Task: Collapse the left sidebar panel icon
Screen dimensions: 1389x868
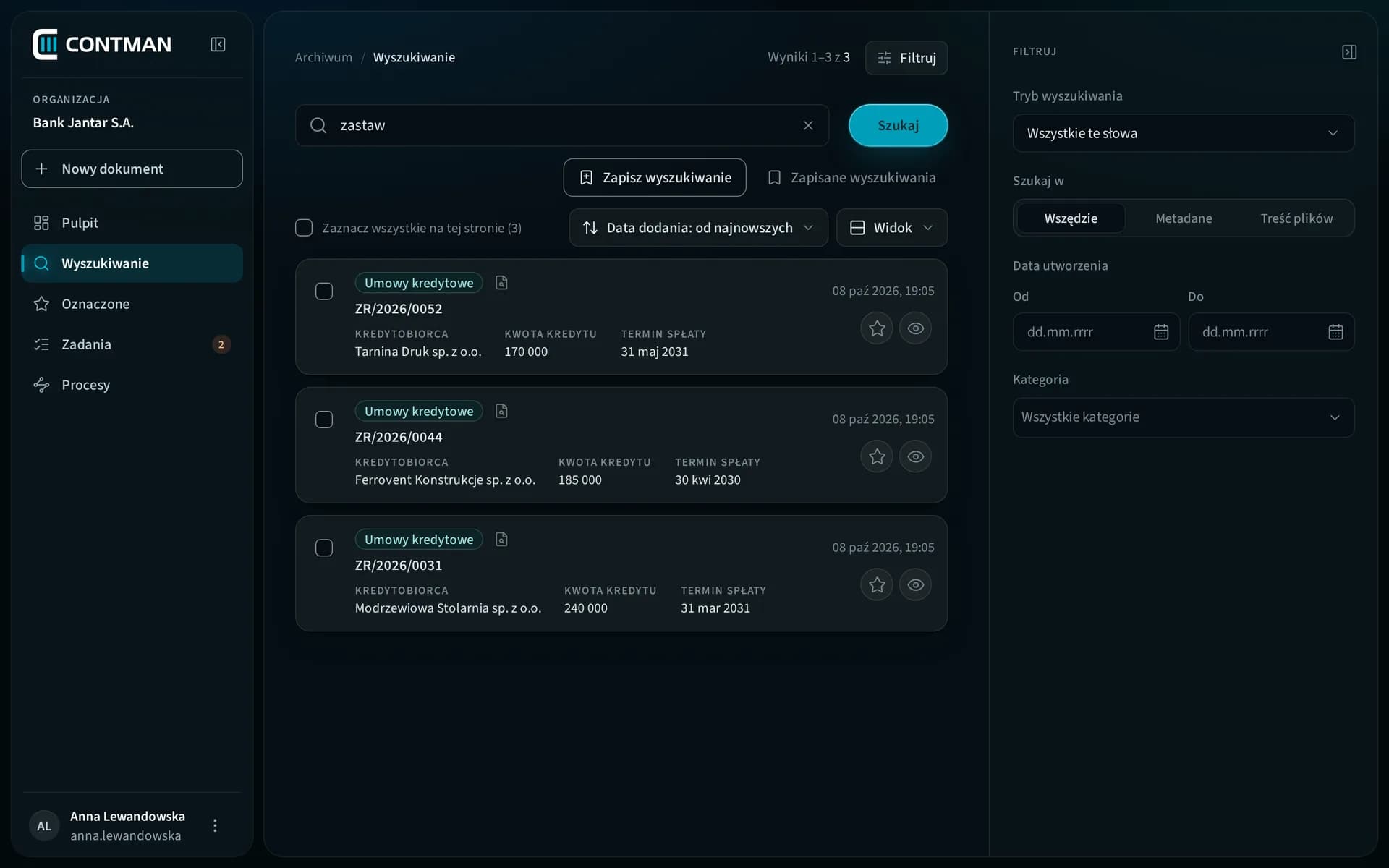Action: 218,45
